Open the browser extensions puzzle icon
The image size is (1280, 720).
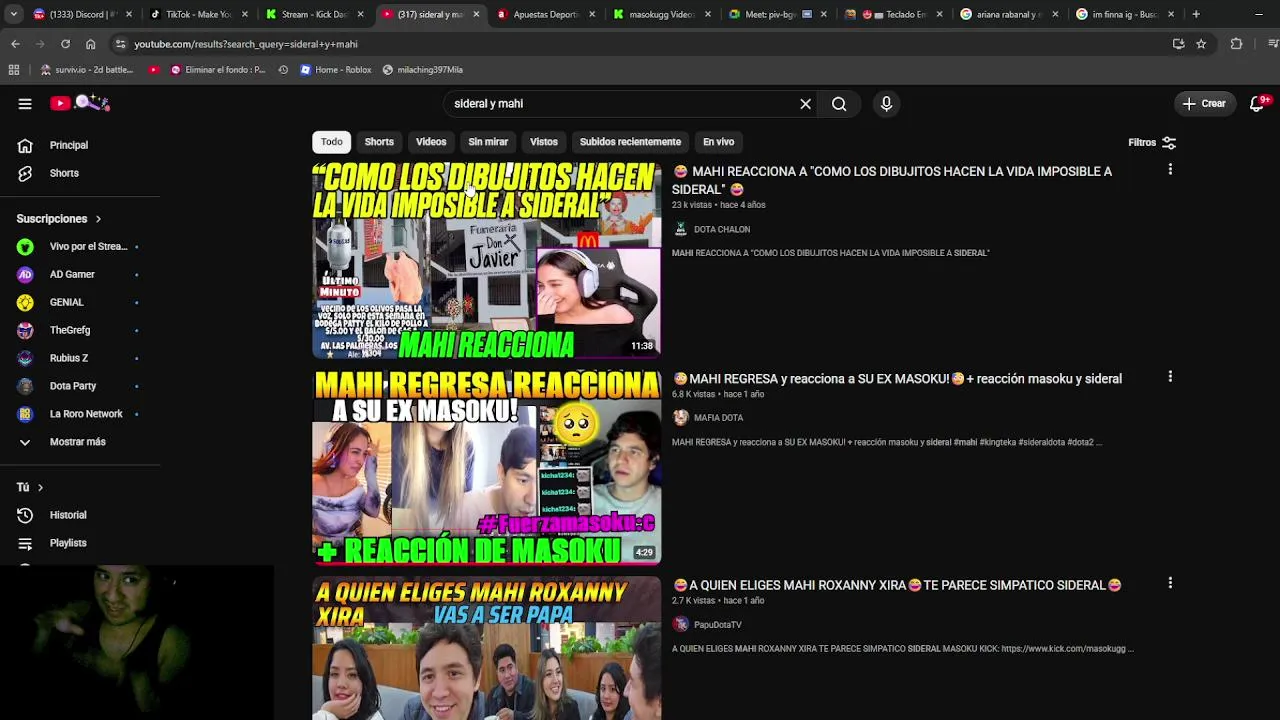pyautogui.click(x=1236, y=44)
